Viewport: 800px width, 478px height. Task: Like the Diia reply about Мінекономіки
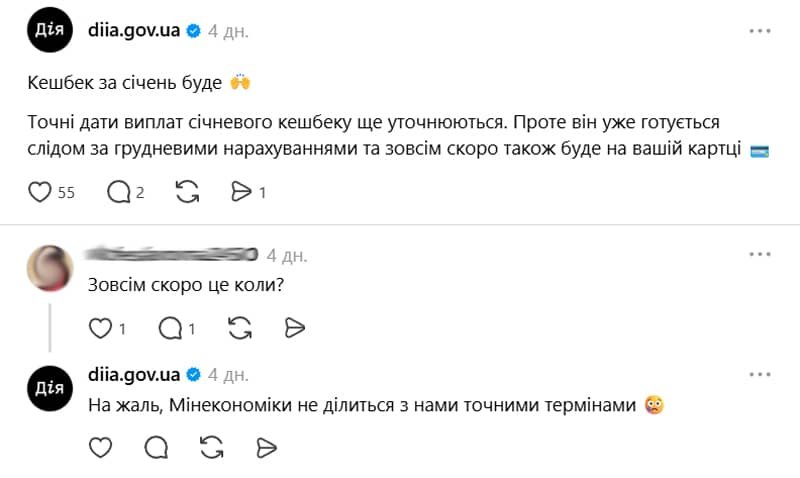click(x=101, y=447)
